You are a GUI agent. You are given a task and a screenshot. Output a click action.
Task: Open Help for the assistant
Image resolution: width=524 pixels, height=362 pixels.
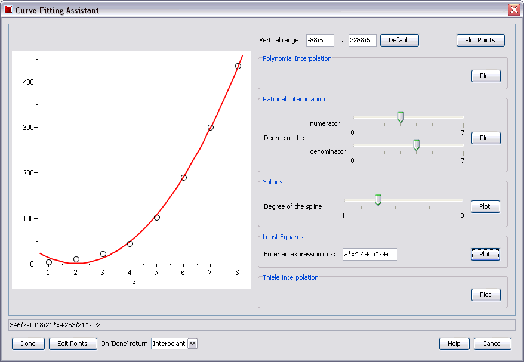(454, 344)
